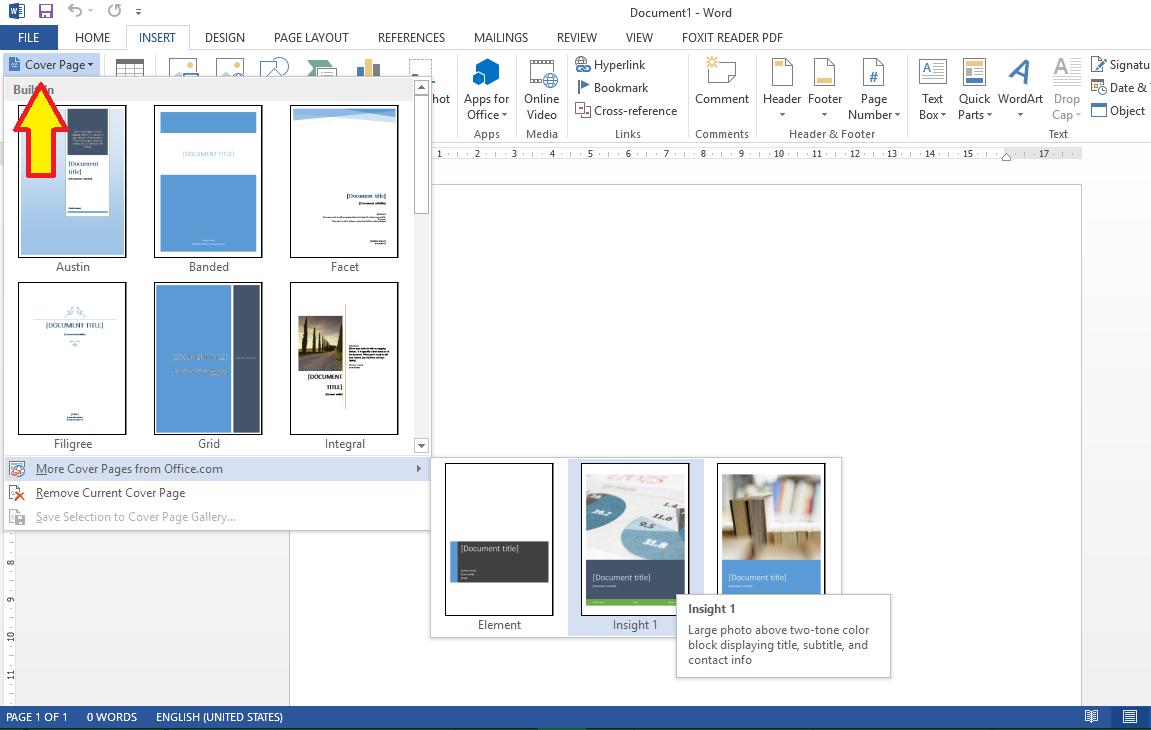Open More Cover Pages from Office.com submenu
The height and width of the screenshot is (730, 1151).
click(x=129, y=469)
